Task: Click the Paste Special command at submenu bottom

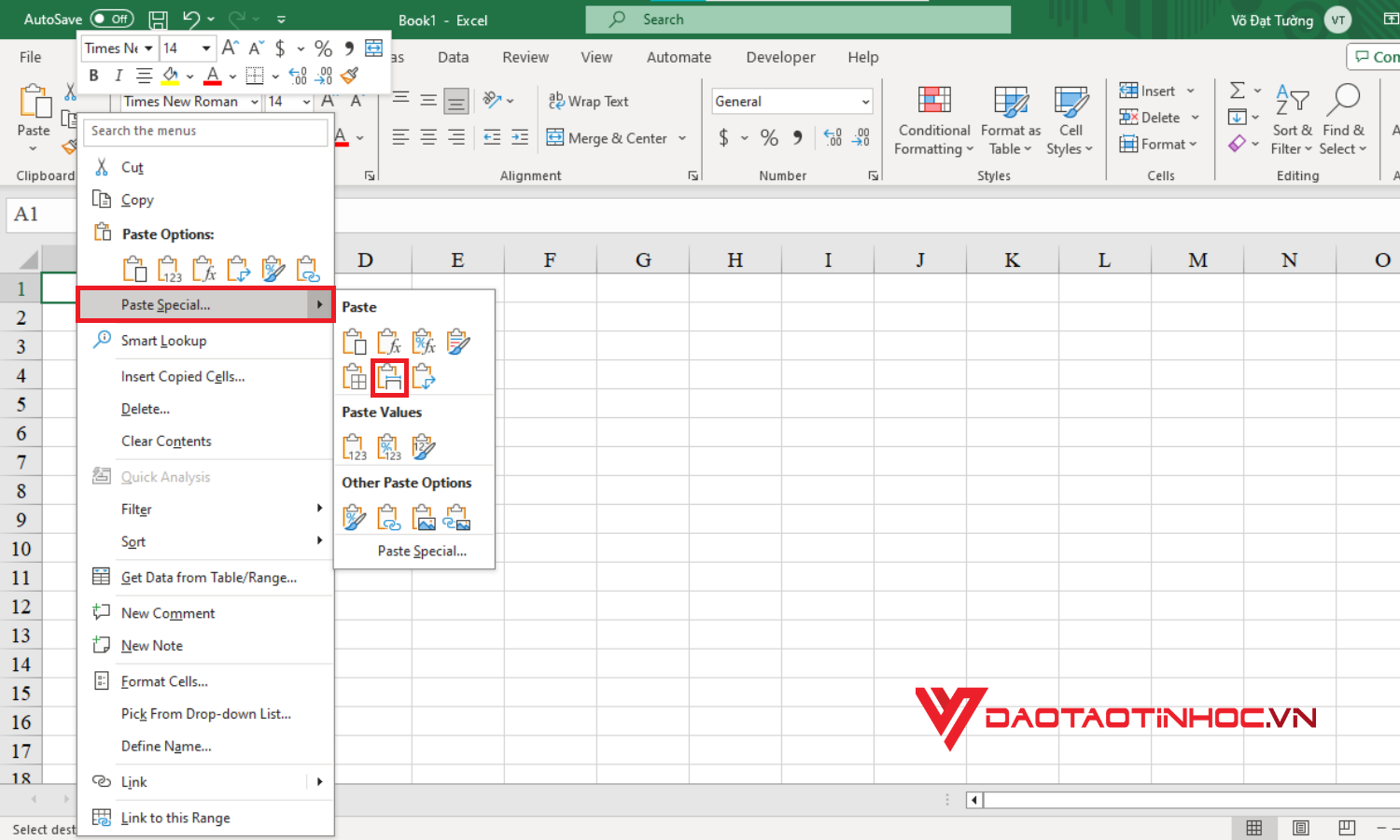Action: (x=422, y=551)
